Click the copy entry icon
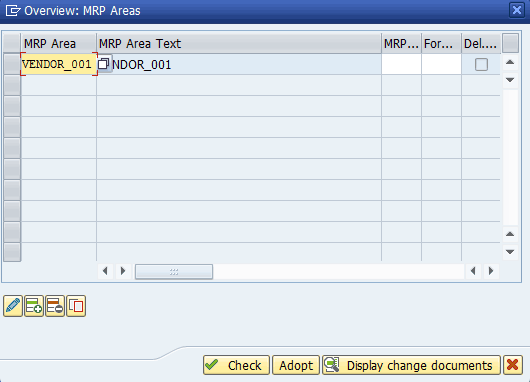 76,306
